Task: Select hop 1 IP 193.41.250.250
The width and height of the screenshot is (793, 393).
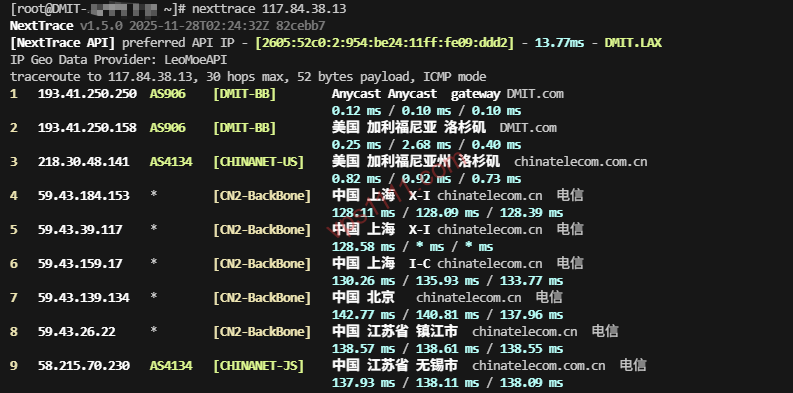Action: click(x=87, y=94)
